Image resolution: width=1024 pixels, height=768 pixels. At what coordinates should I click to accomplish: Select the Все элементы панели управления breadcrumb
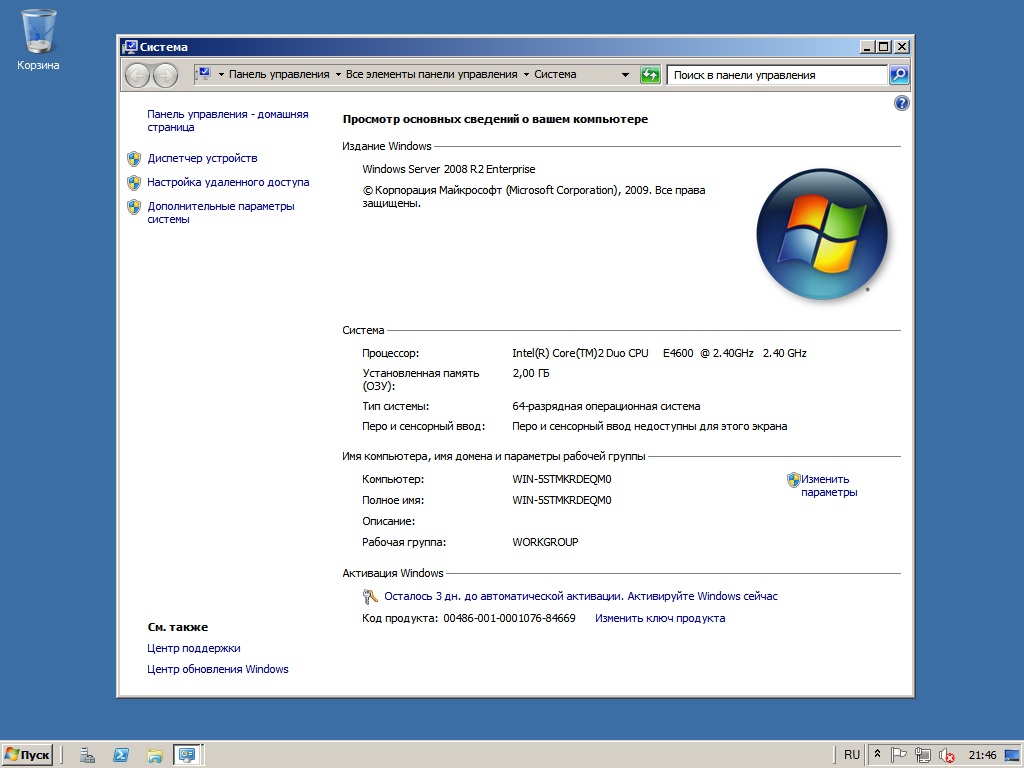pos(432,74)
